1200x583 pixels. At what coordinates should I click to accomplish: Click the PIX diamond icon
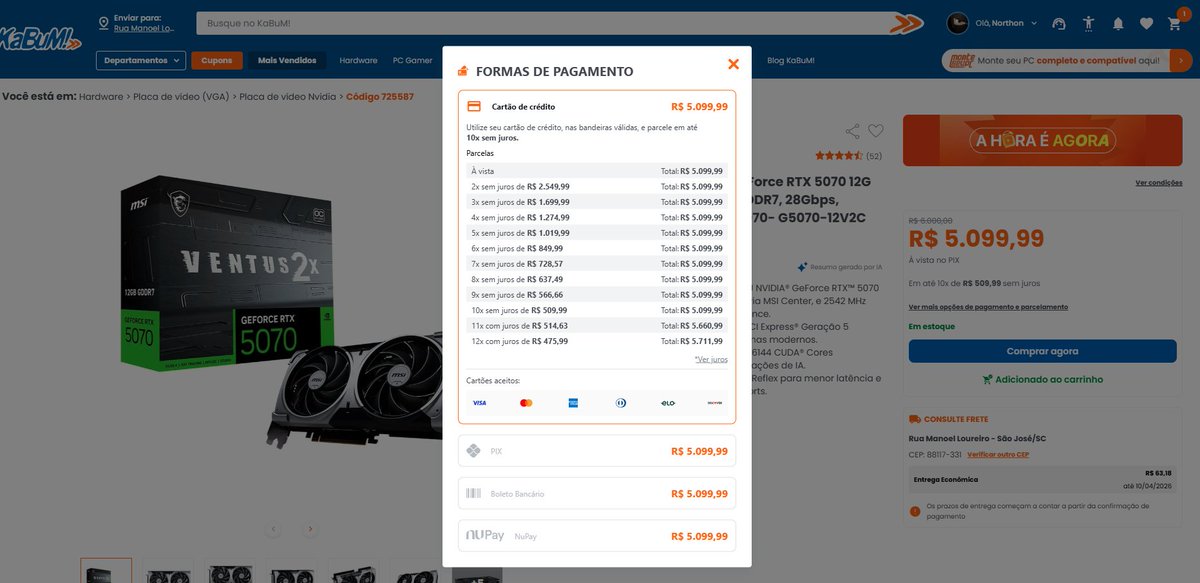[474, 451]
